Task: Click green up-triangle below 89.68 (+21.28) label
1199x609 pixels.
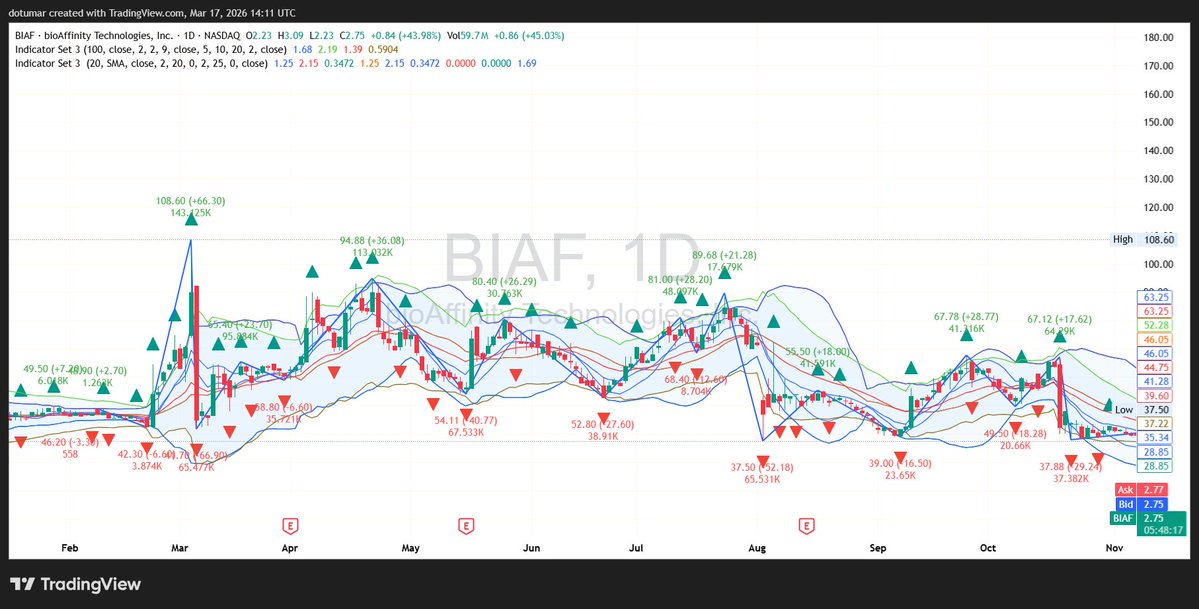Action: pyautogui.click(x=725, y=272)
